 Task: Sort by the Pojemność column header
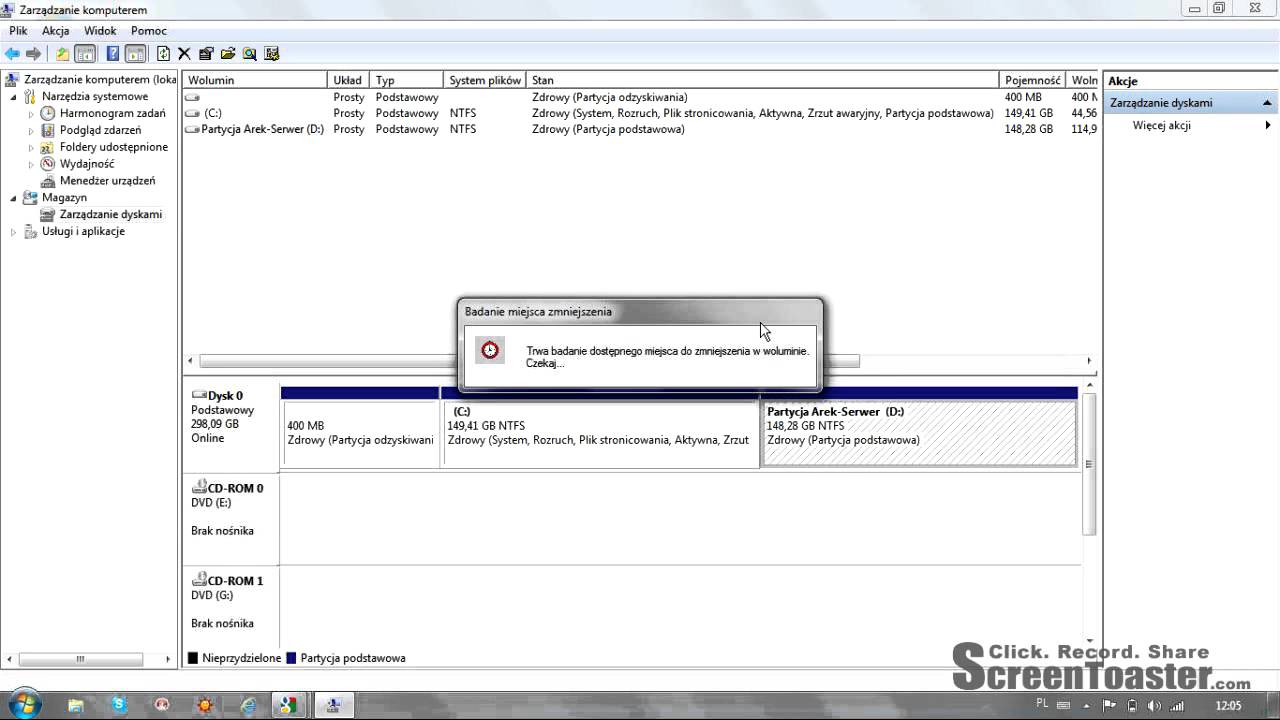pos(1032,80)
